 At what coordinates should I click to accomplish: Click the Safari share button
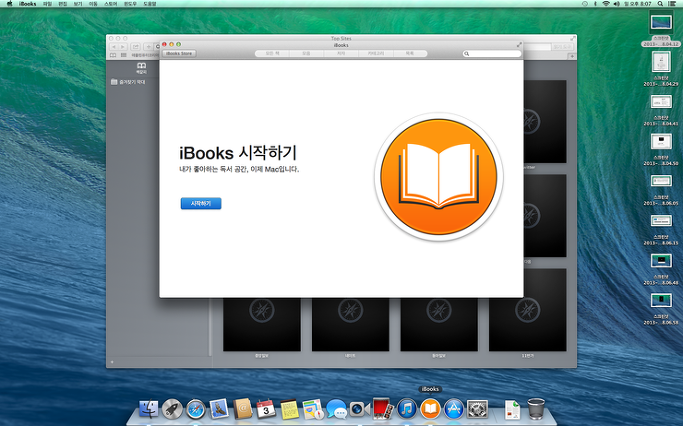[136, 47]
